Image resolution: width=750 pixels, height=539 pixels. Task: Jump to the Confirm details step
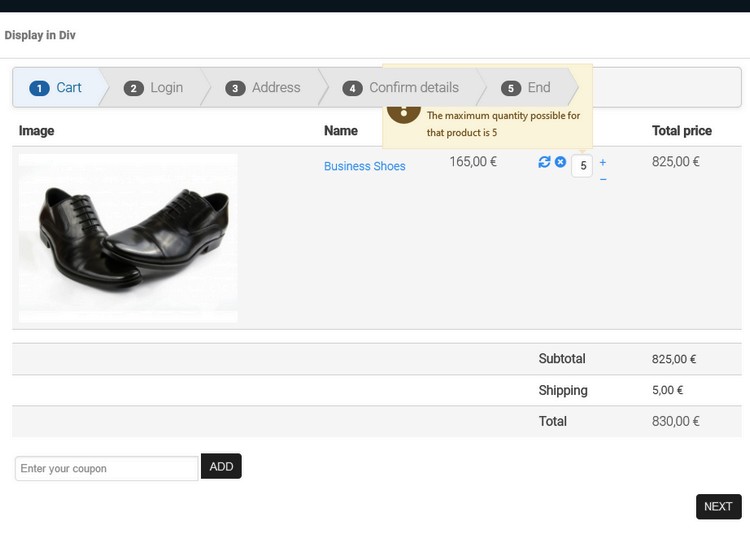tap(401, 88)
